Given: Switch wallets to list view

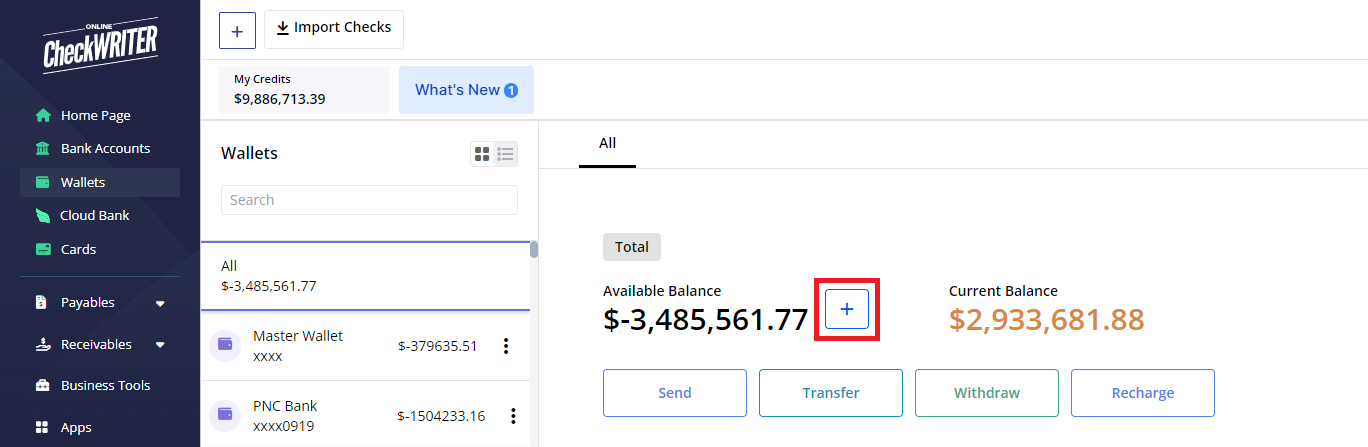Looking at the screenshot, I should pos(506,154).
